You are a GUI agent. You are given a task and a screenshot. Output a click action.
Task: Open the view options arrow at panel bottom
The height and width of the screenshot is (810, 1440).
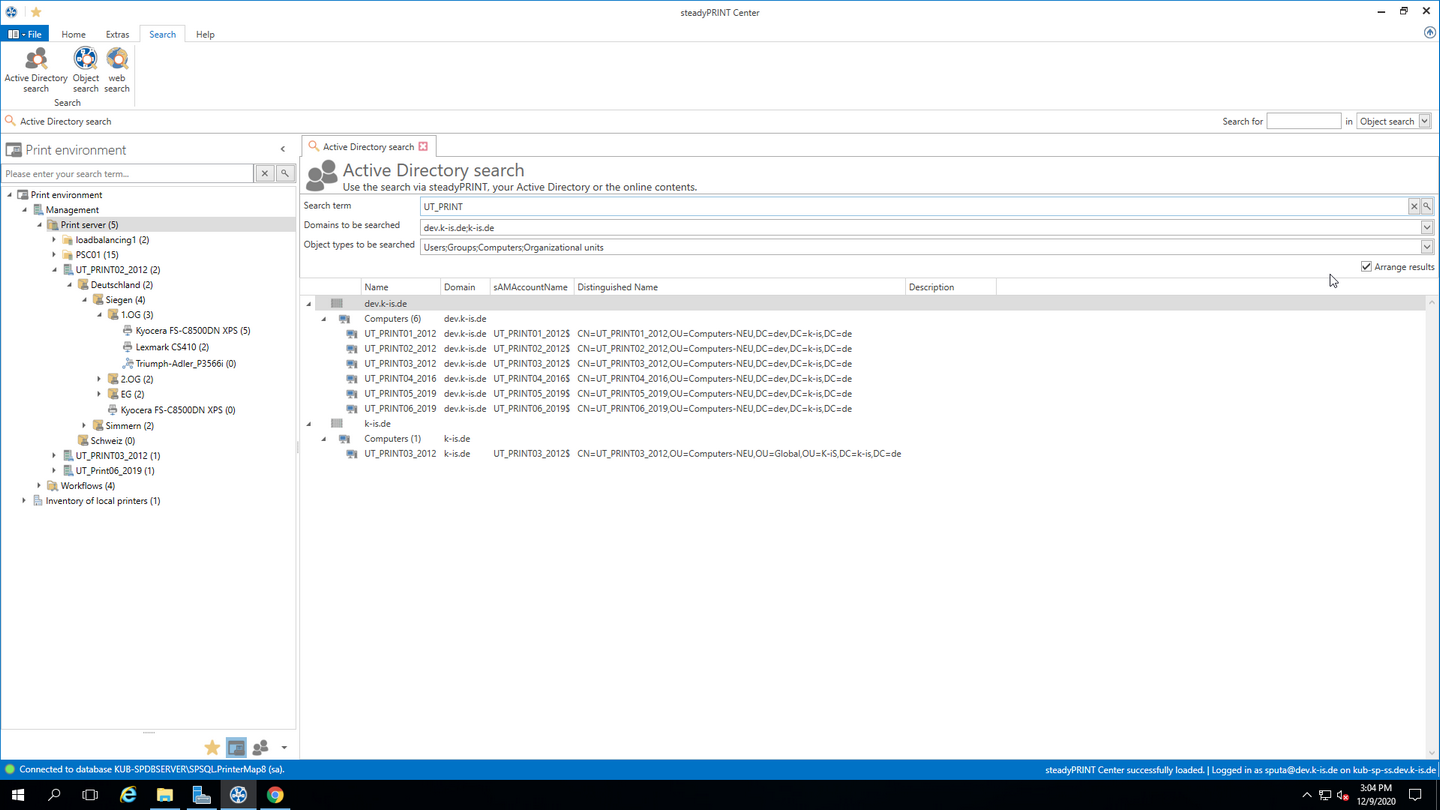pyautogui.click(x=284, y=748)
